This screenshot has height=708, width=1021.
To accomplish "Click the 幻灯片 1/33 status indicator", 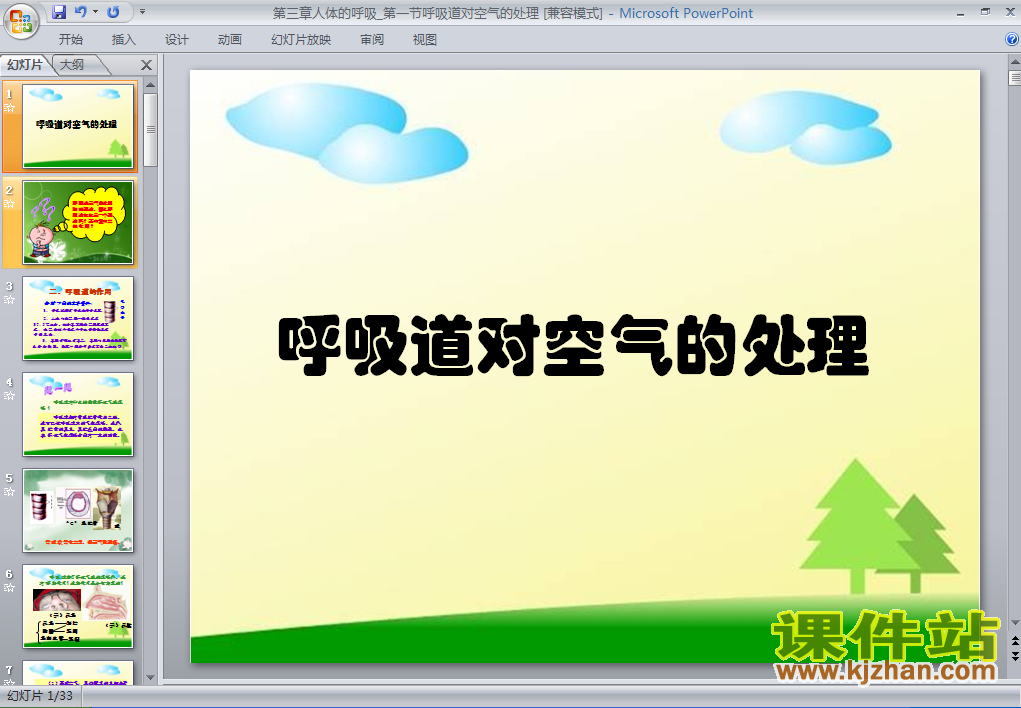I will coord(40,696).
